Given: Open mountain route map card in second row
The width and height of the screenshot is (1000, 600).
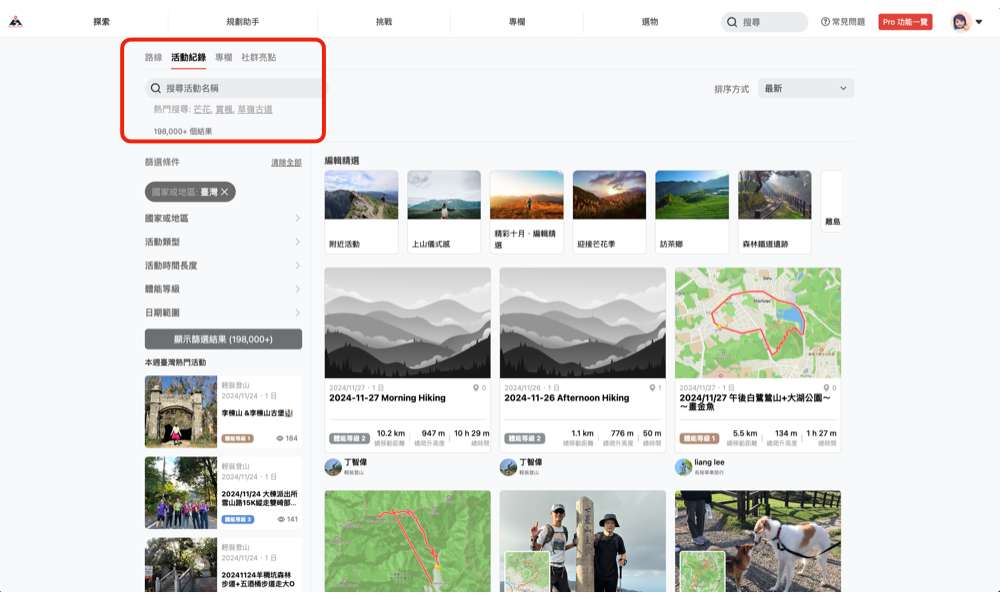Looking at the screenshot, I should pyautogui.click(x=408, y=541).
